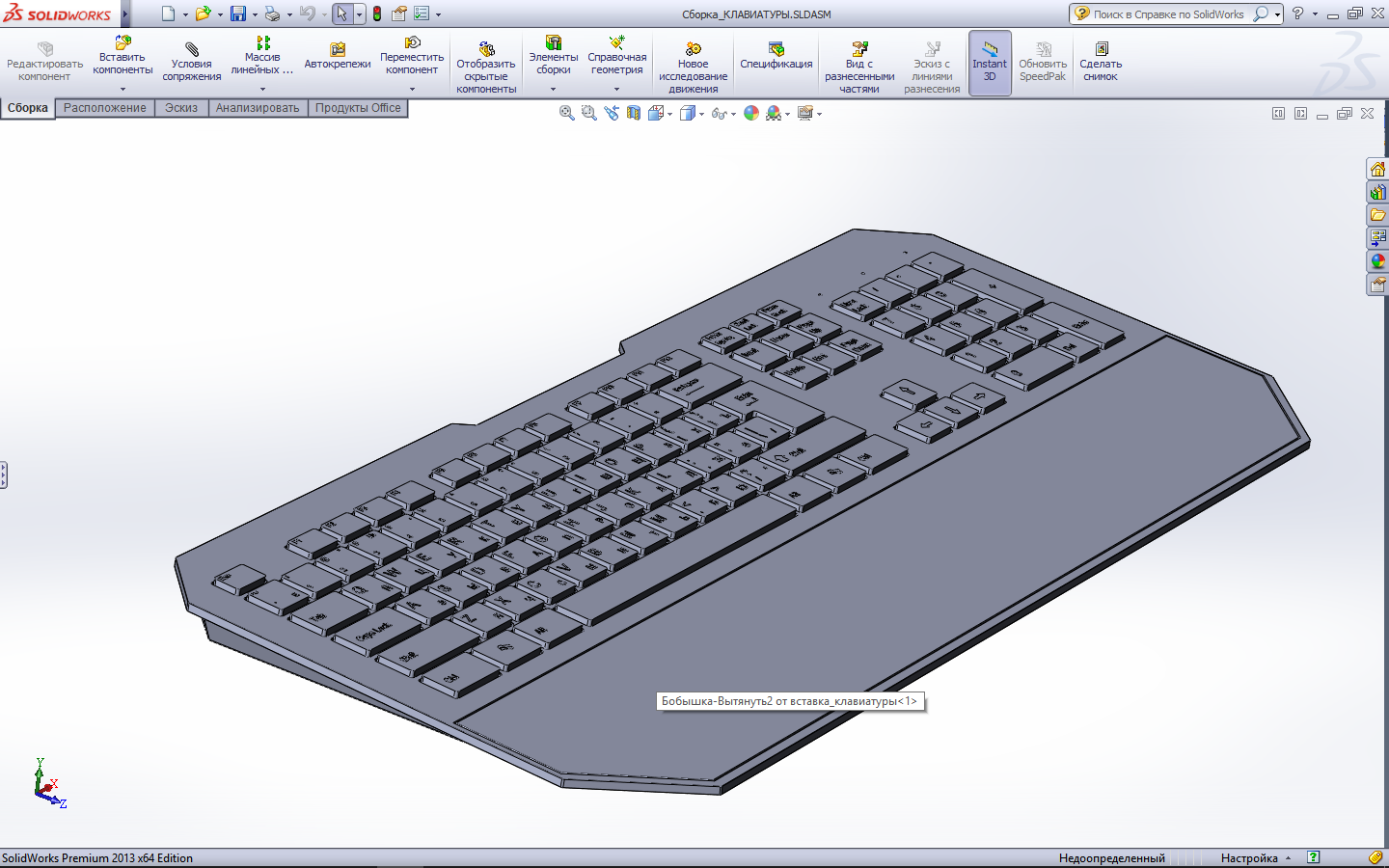
Task: Click the Rebuild traffic light icon
Action: [x=377, y=14]
